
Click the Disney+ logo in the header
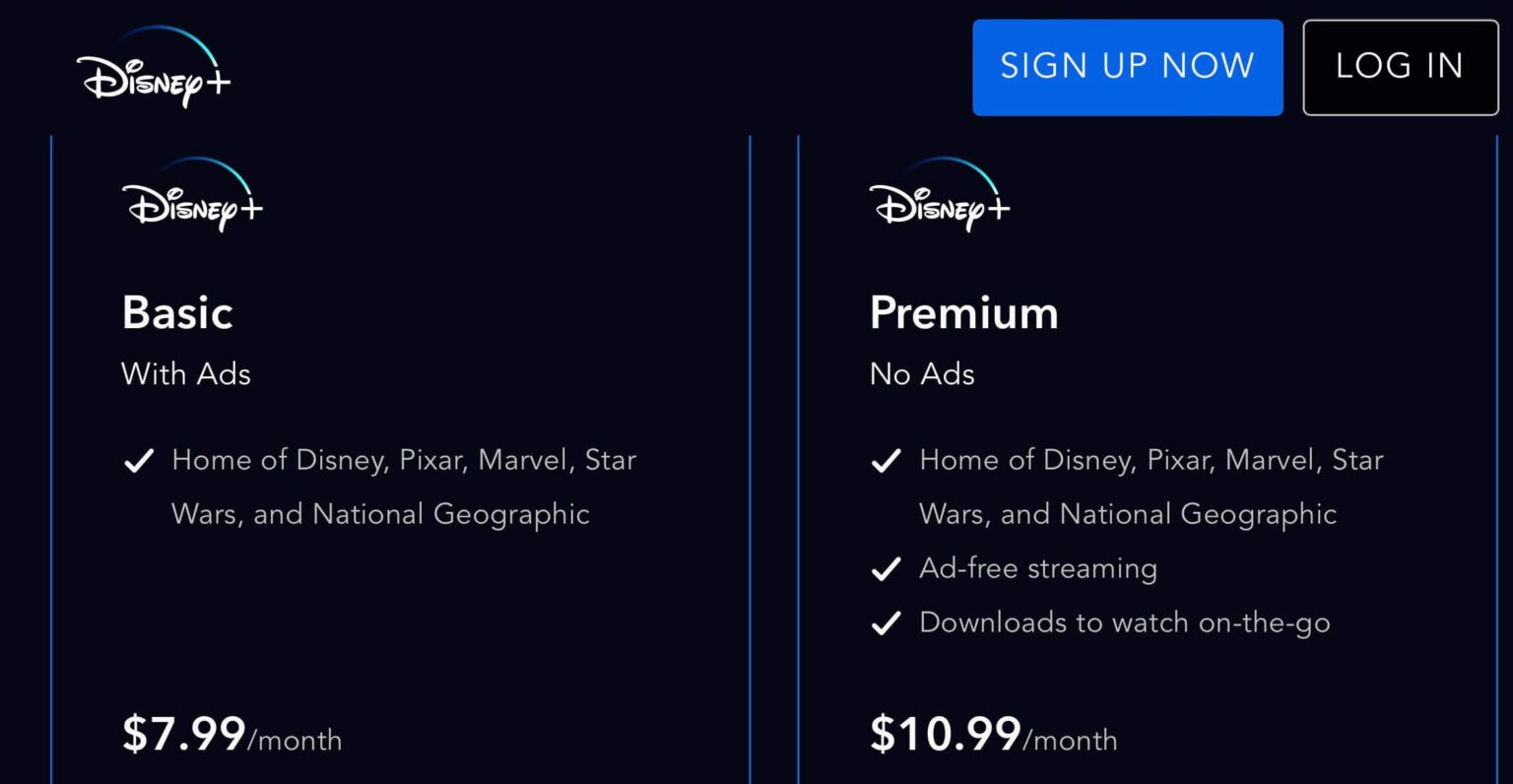[153, 67]
